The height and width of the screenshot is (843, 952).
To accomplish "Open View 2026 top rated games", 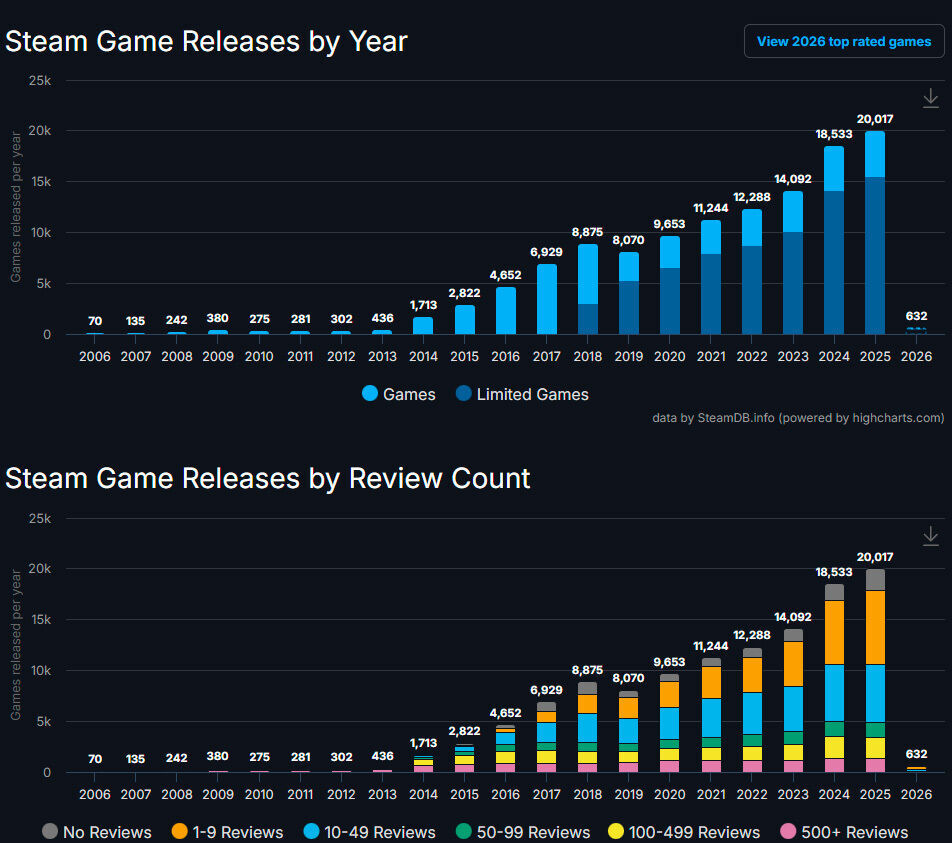I will pos(843,41).
